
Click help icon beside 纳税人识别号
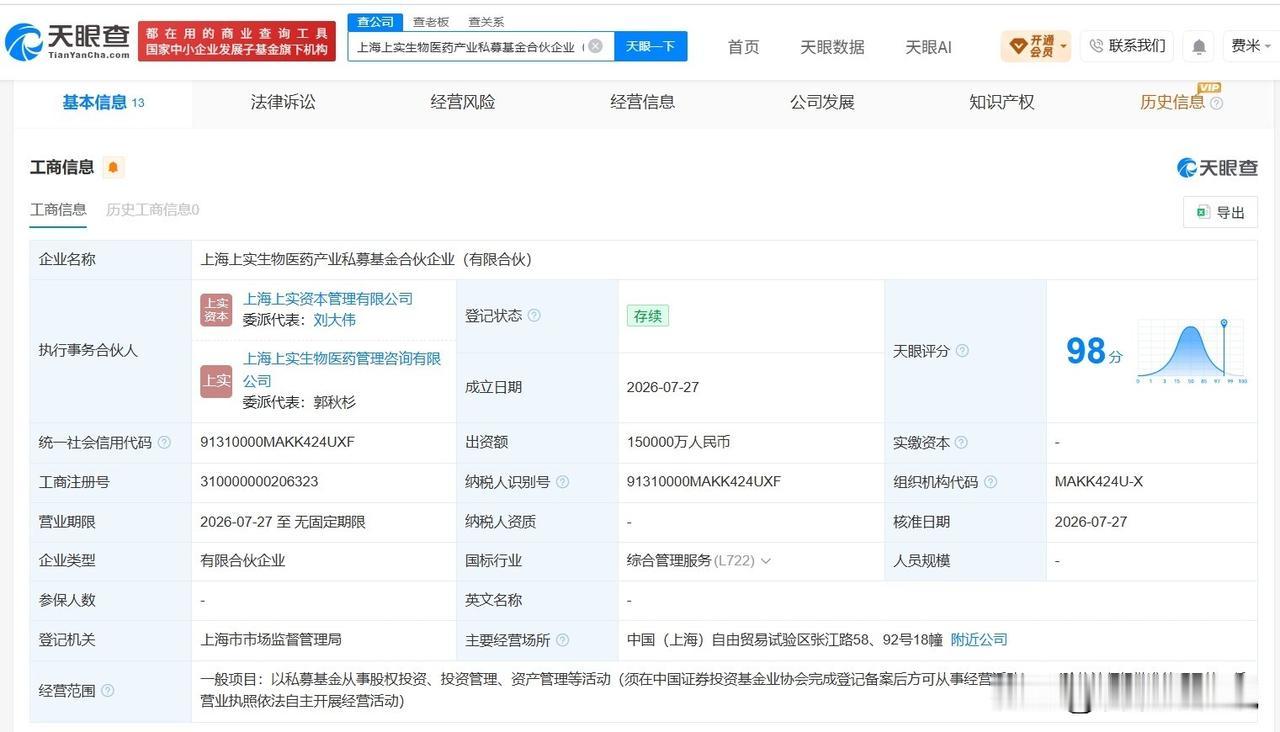[x=562, y=482]
